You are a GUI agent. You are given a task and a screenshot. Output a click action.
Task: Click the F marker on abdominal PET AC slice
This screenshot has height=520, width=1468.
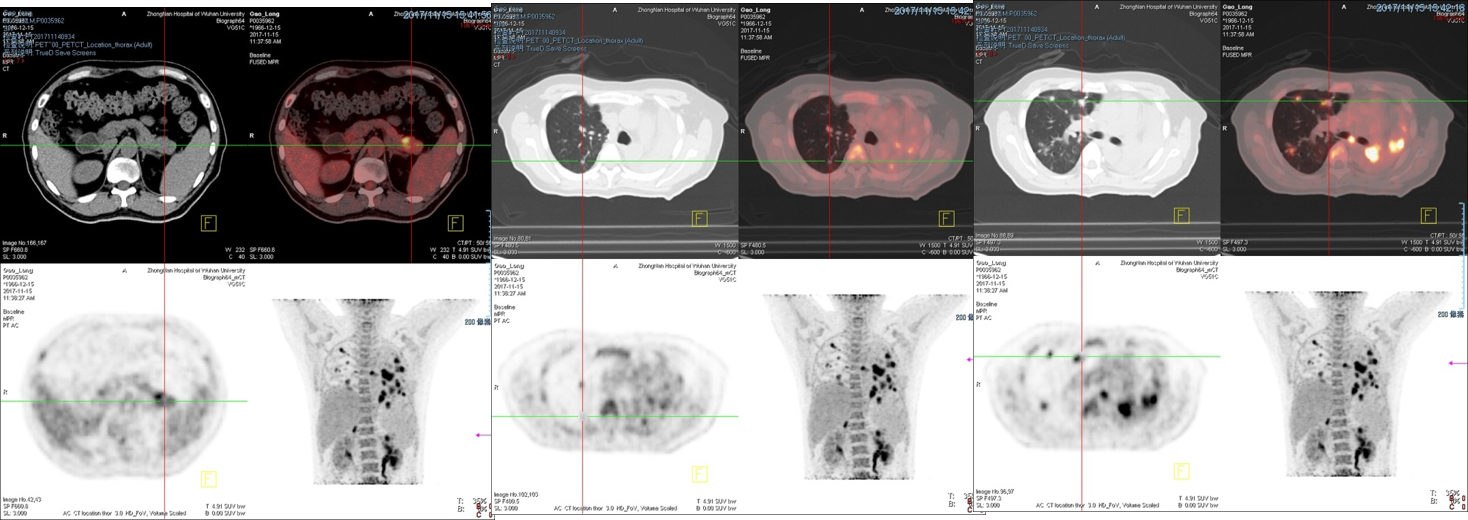[209, 479]
